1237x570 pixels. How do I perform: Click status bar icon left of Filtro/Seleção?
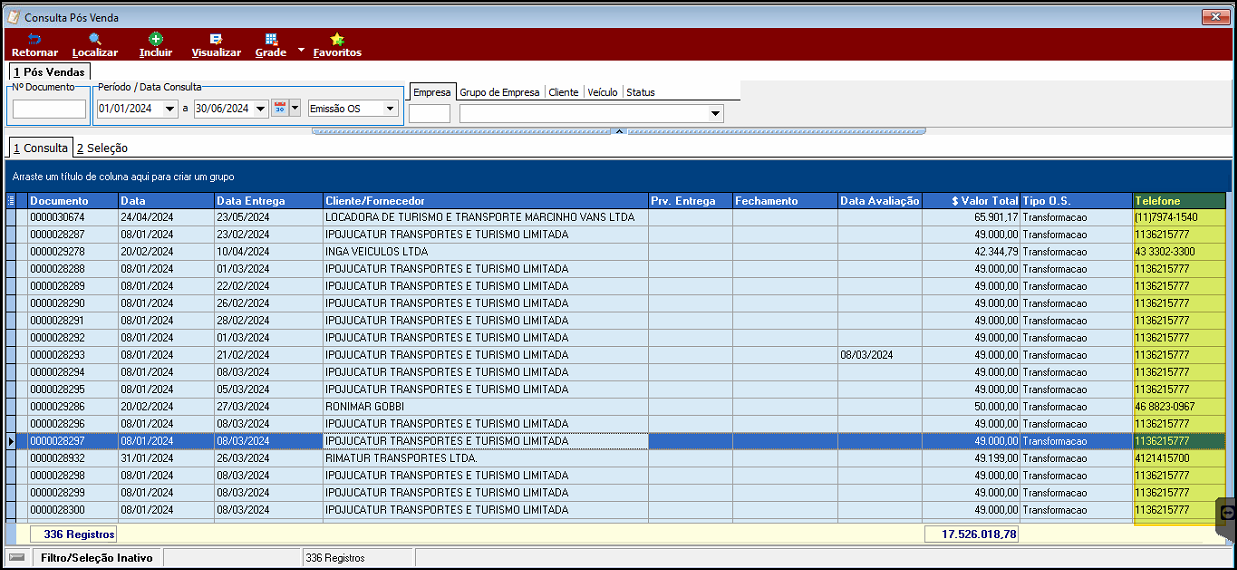tap(17, 557)
